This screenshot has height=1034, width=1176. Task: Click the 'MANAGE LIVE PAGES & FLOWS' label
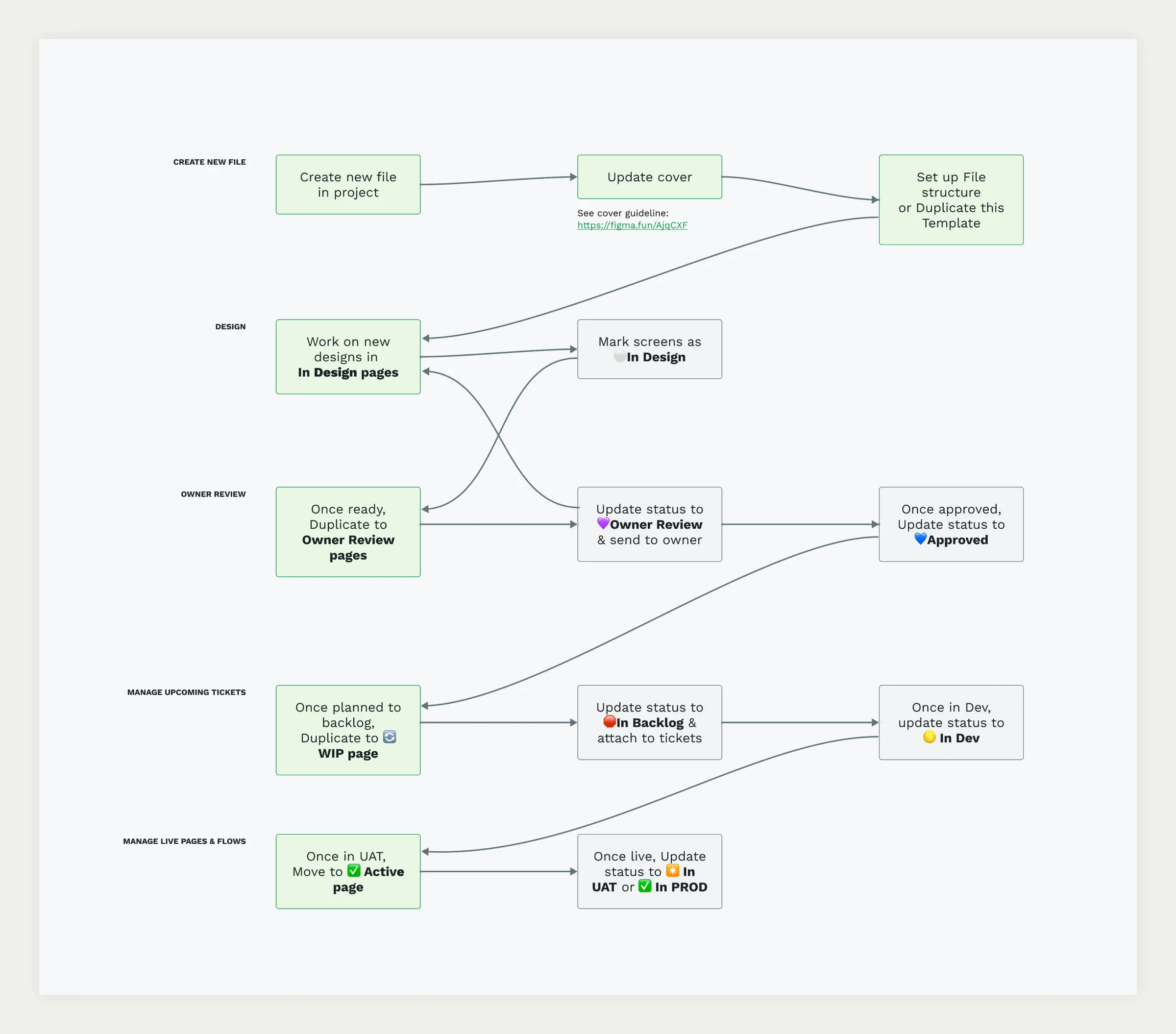point(184,841)
